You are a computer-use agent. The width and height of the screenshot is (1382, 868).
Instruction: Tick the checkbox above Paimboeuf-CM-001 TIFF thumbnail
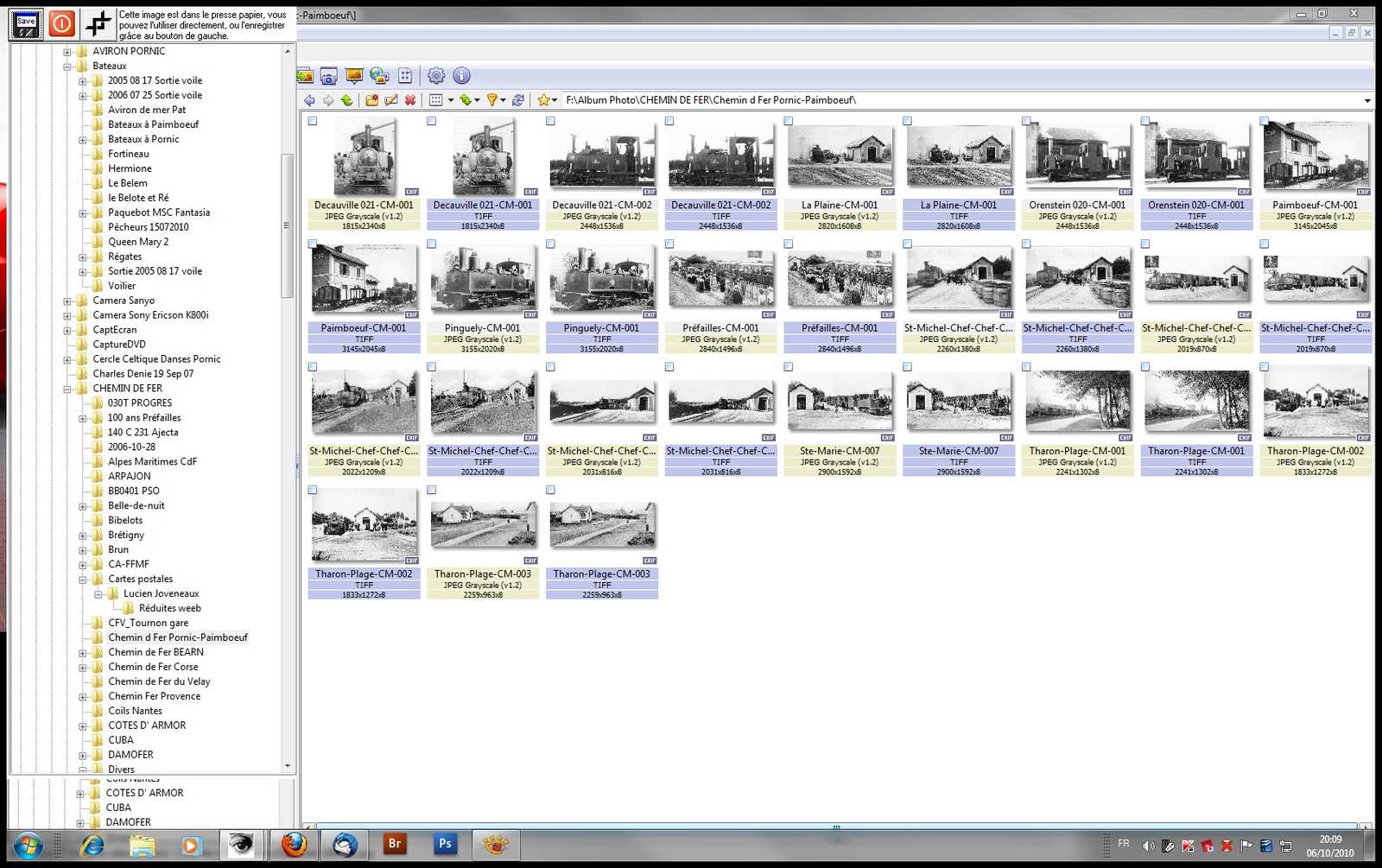(x=313, y=244)
